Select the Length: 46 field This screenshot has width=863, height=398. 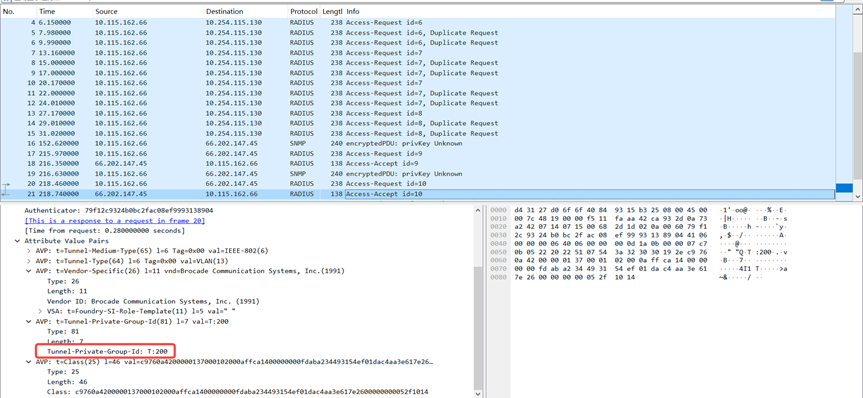point(67,381)
